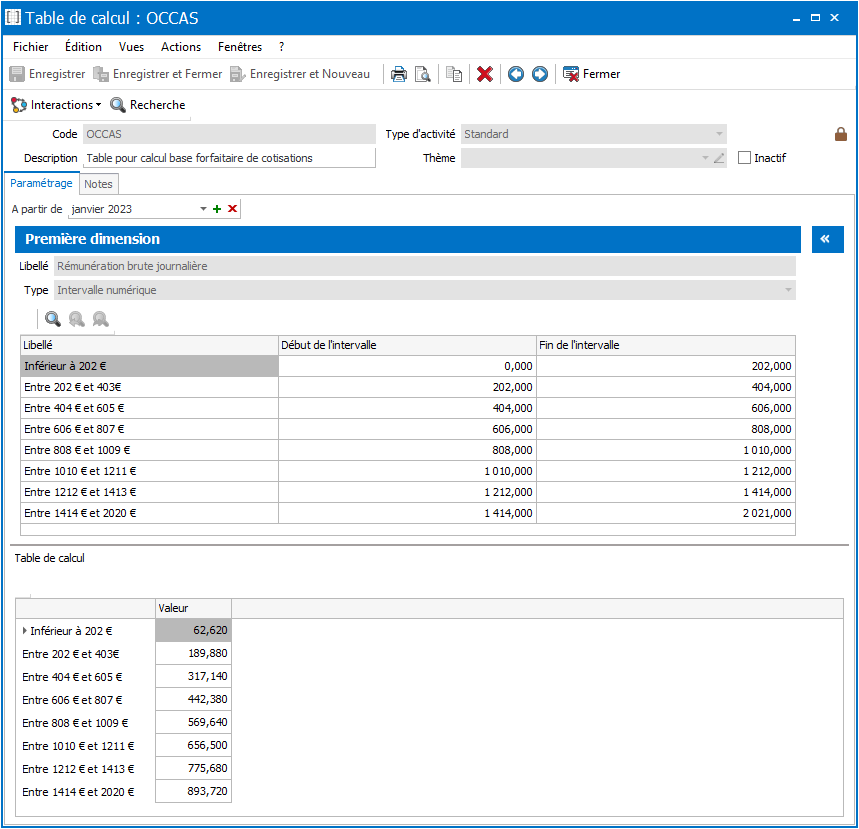Open the Vues menu
This screenshot has height=829, width=859.
pyautogui.click(x=131, y=47)
